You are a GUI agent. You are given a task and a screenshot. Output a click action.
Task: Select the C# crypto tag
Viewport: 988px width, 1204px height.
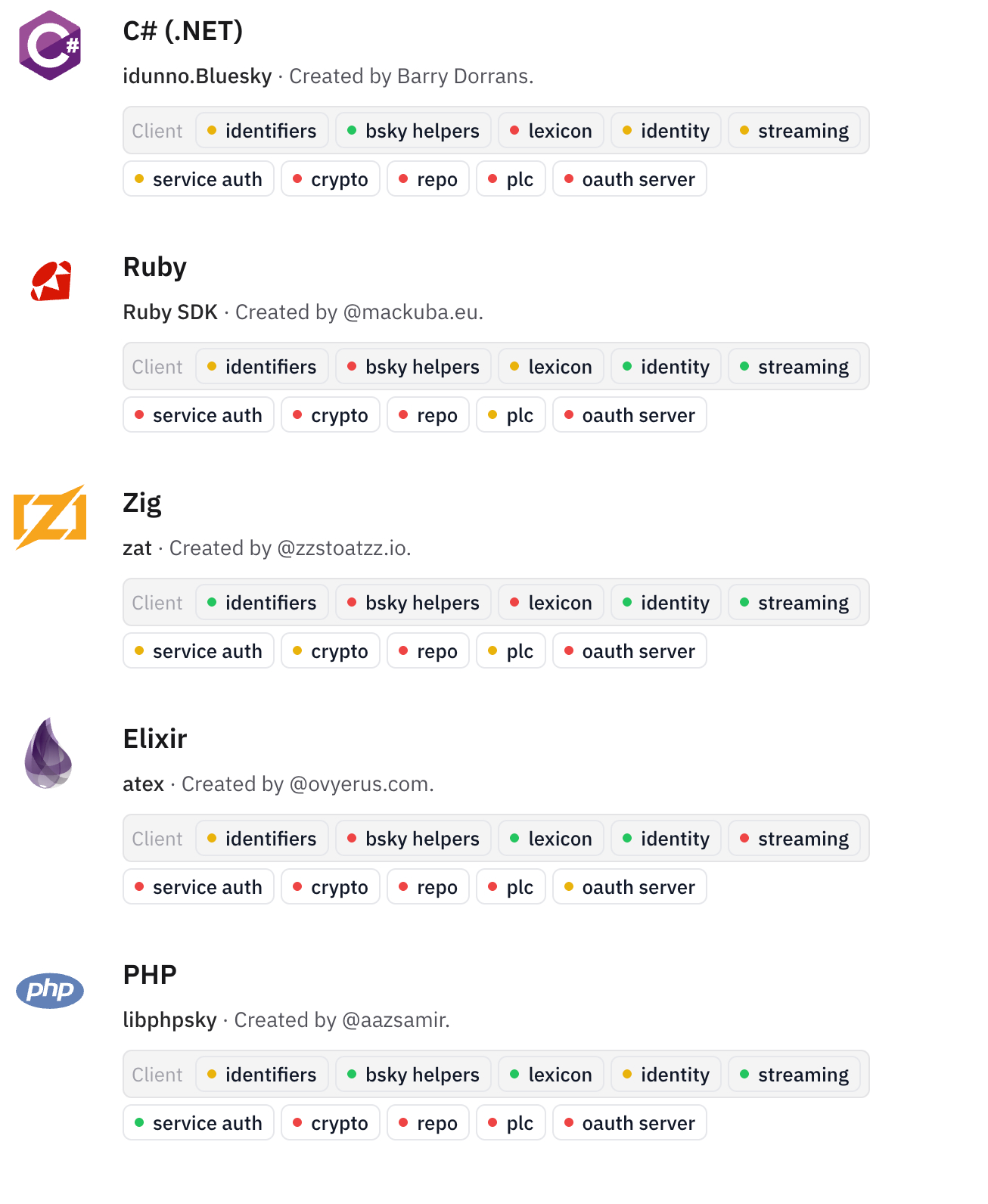pyautogui.click(x=331, y=179)
